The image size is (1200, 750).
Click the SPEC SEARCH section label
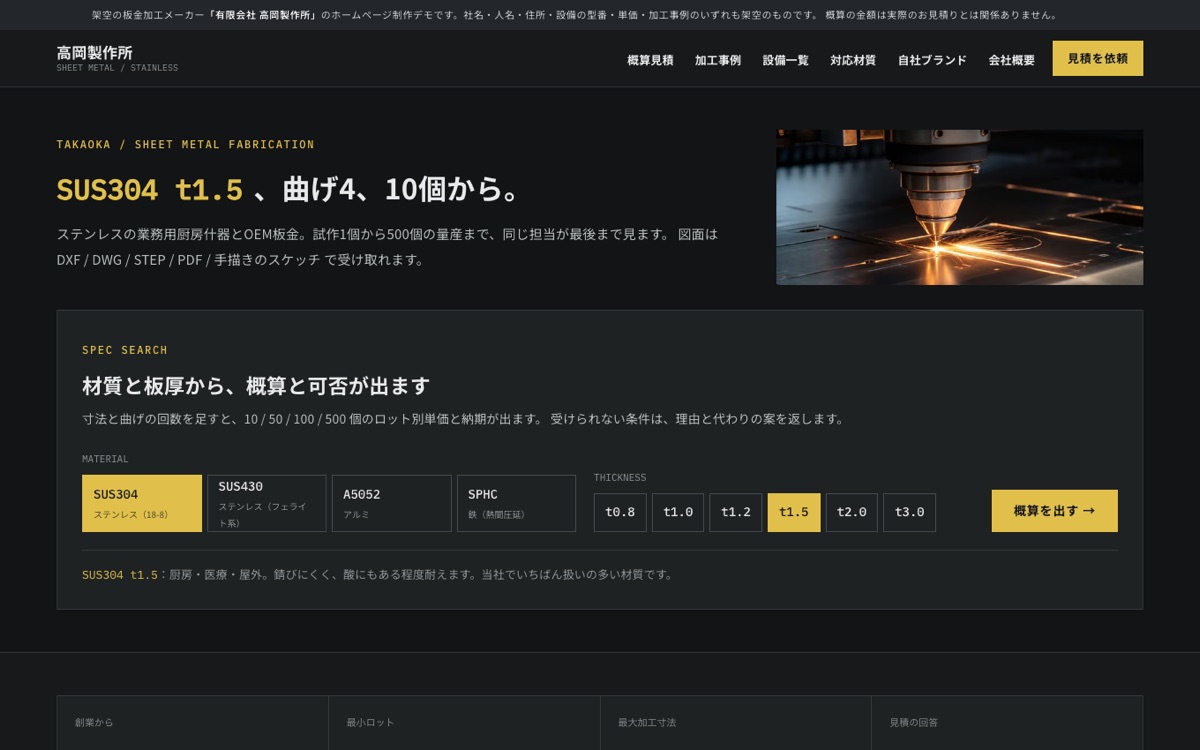tap(125, 350)
